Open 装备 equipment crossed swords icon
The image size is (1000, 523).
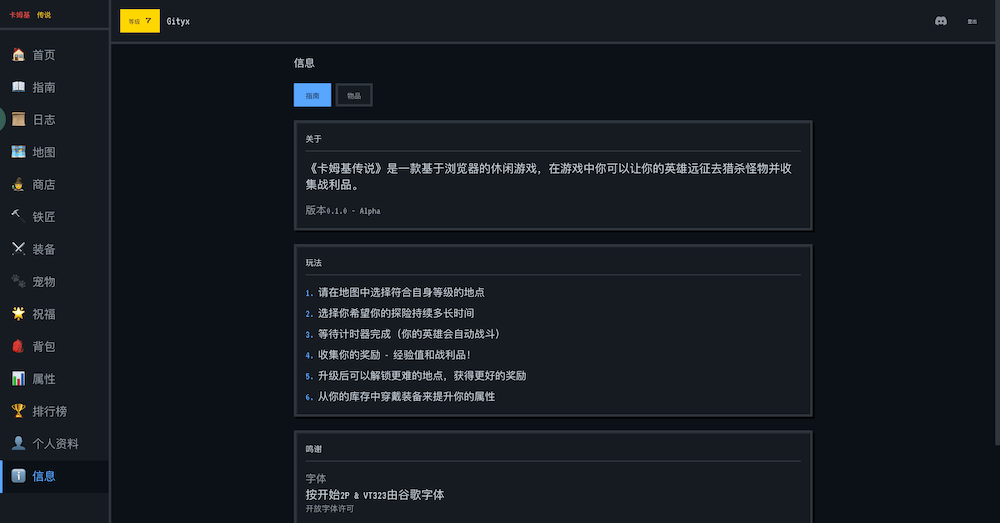pyautogui.click(x=18, y=249)
